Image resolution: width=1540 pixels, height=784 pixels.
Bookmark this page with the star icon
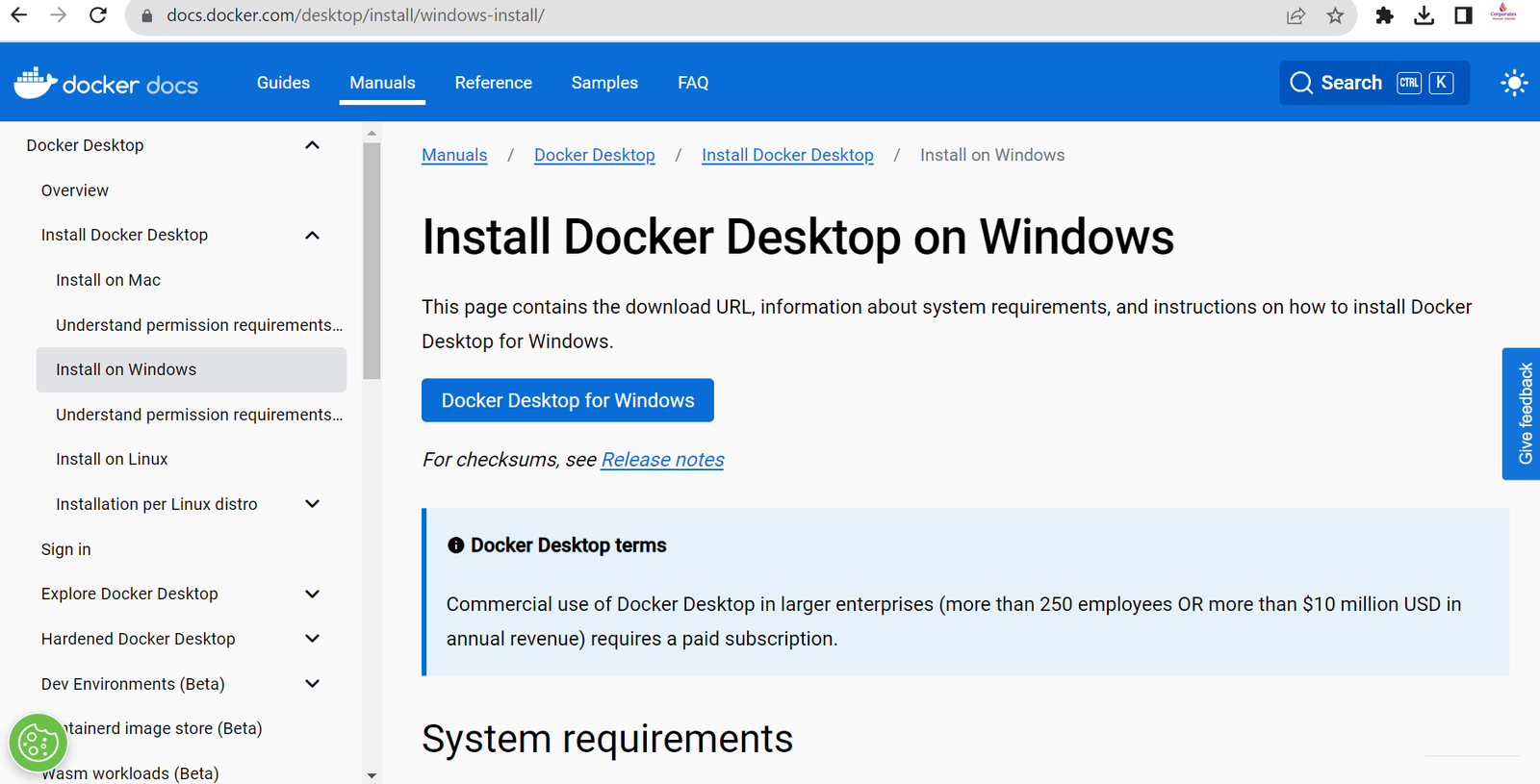(x=1335, y=15)
